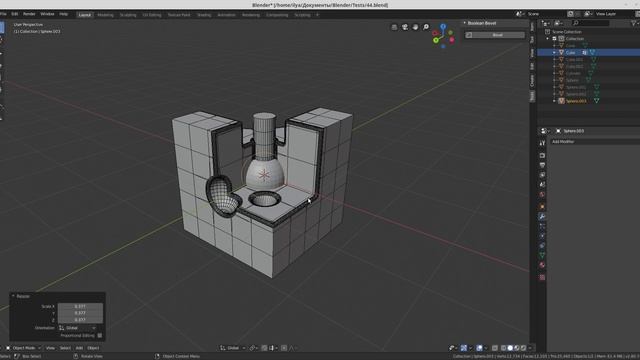Open the Render properties tab icon
This screenshot has height=360, width=640.
[x=542, y=156]
